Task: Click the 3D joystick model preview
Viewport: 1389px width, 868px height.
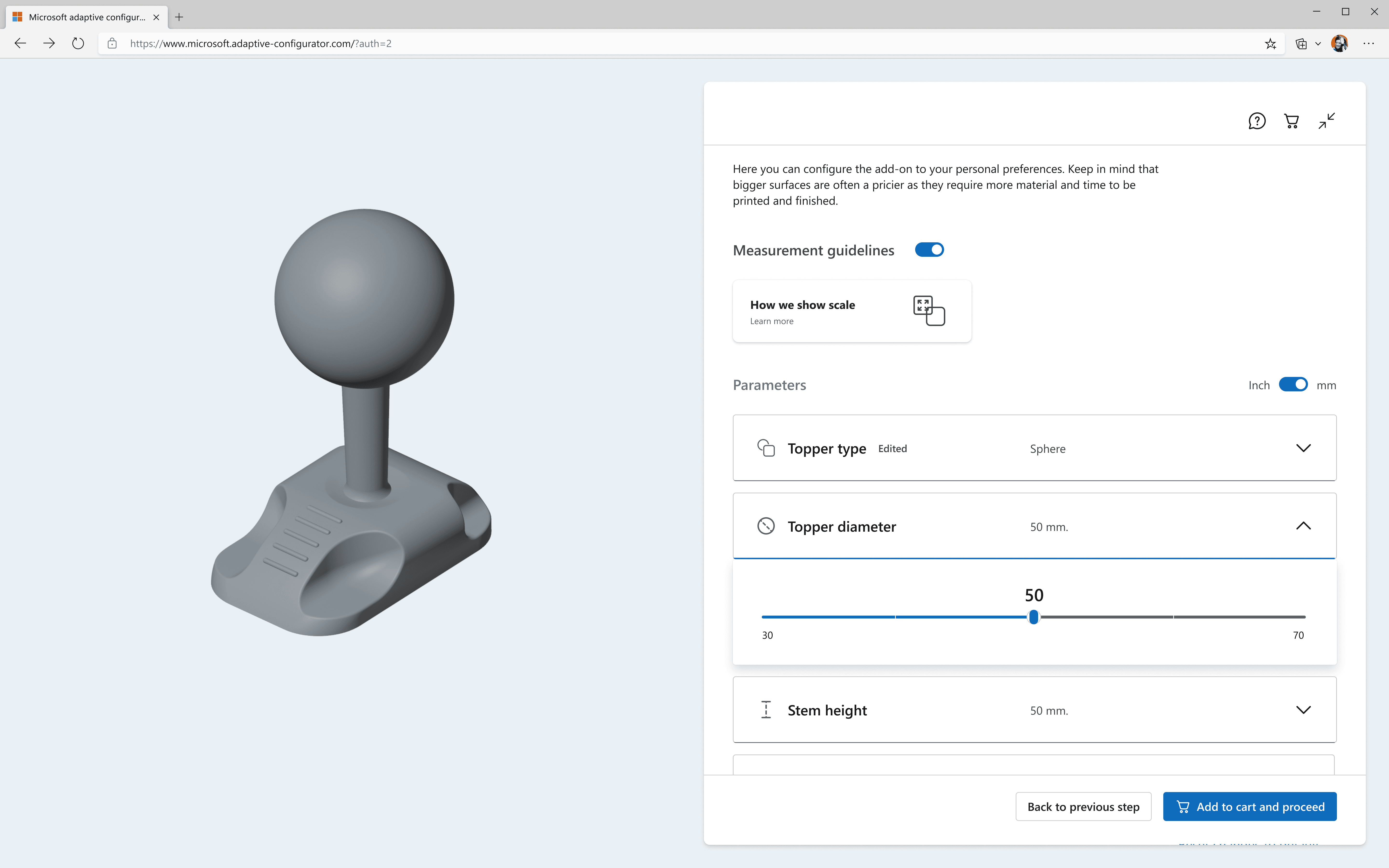Action: [351, 422]
